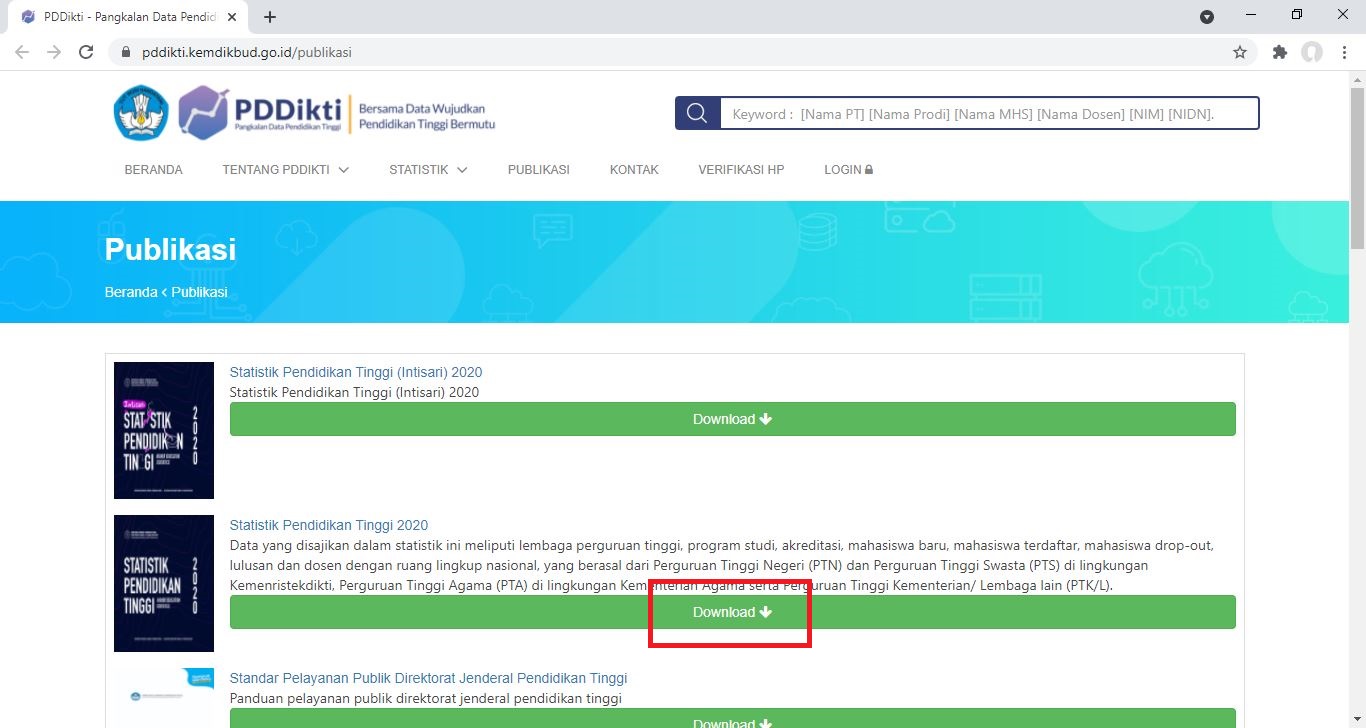Click the browser back arrow
This screenshot has width=1366, height=728.
pos(22,52)
